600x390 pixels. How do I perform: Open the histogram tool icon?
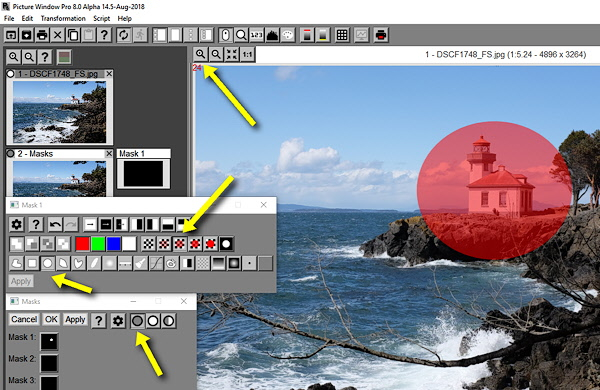[x=272, y=35]
